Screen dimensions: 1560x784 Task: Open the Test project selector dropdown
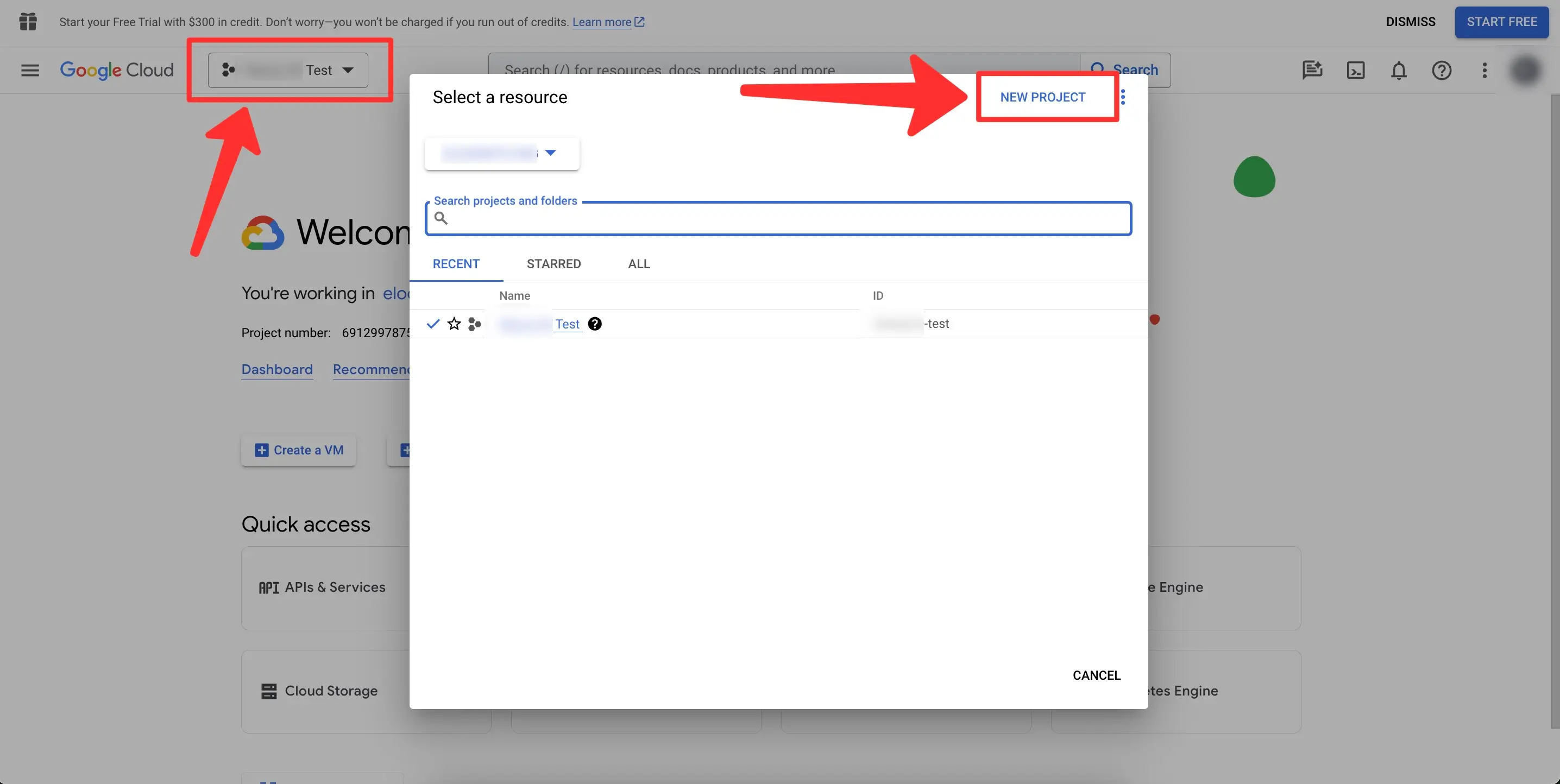[x=288, y=70]
